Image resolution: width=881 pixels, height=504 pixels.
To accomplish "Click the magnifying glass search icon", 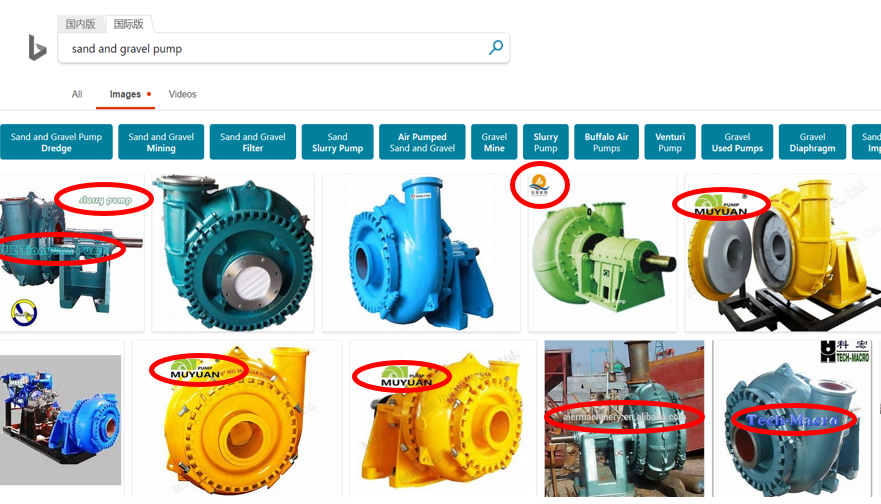I will pyautogui.click(x=496, y=48).
